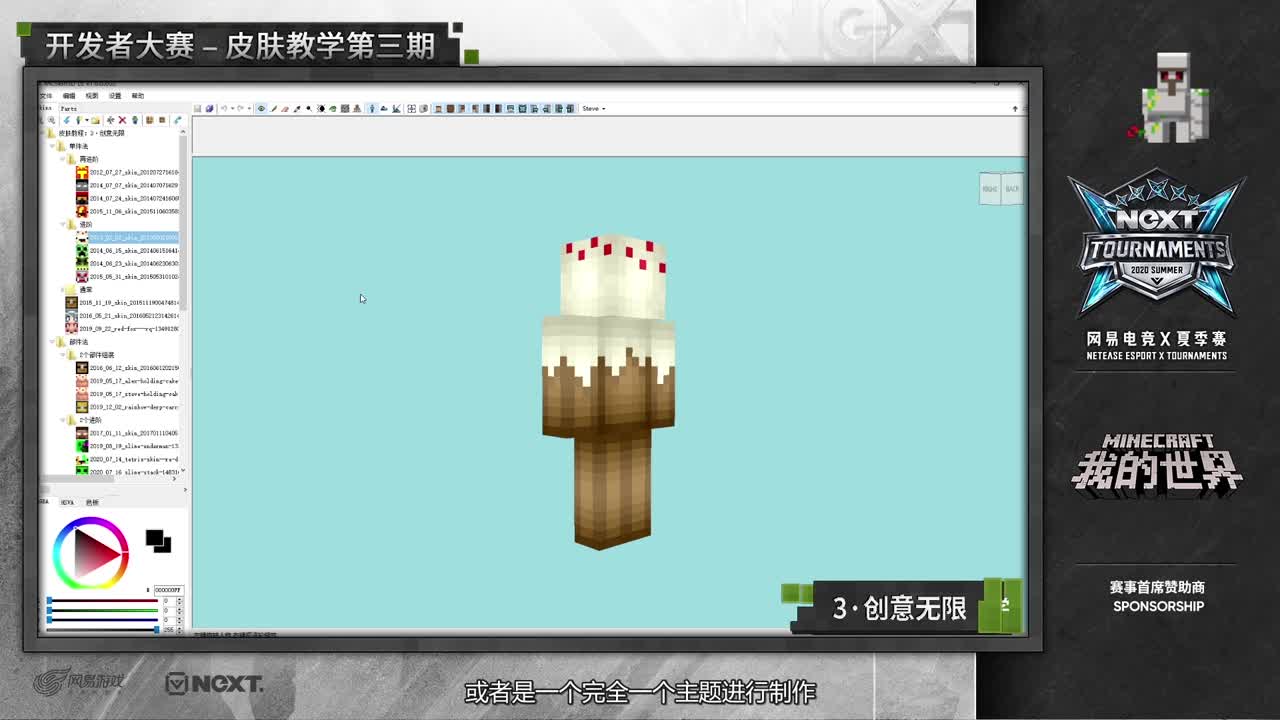Click the zoom-in magnifier above the skin tree
Screen dimensions: 1280x720
[x=51, y=120]
